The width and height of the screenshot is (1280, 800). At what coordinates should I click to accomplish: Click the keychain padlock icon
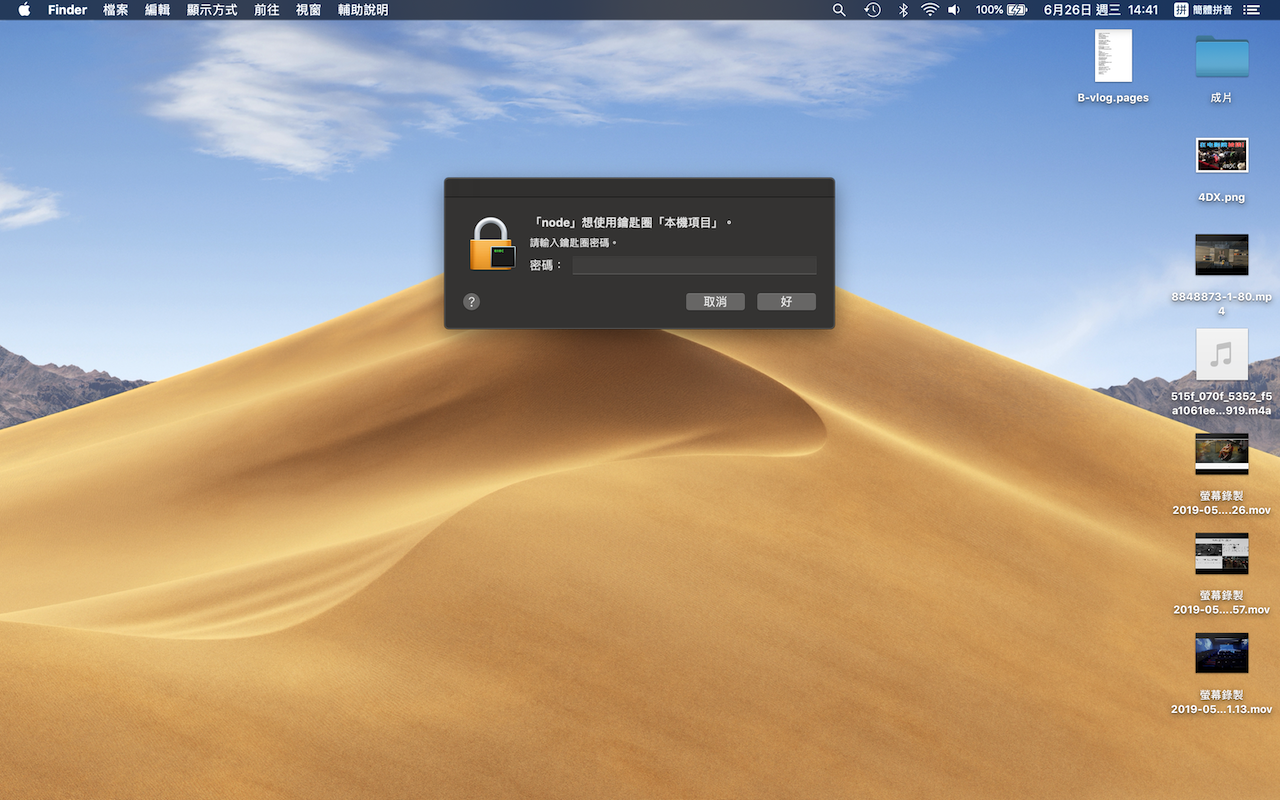pos(492,244)
